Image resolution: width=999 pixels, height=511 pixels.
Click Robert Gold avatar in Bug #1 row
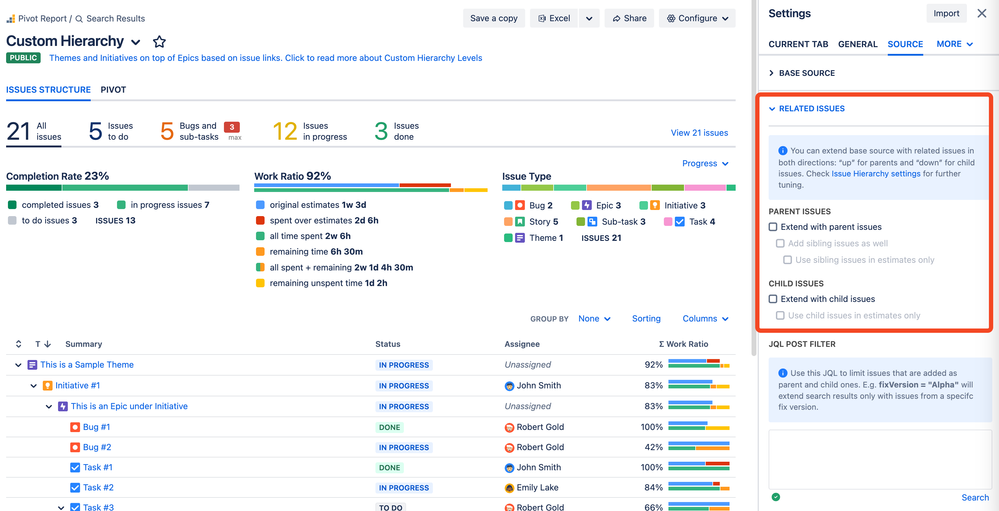(x=510, y=427)
